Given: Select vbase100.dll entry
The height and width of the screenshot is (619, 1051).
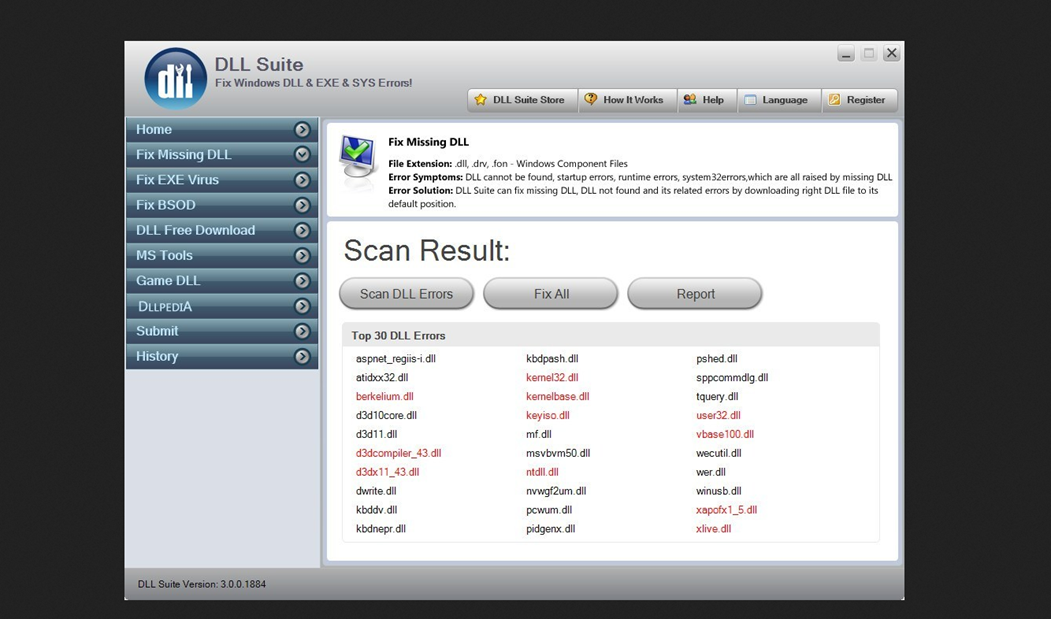Looking at the screenshot, I should (725, 434).
